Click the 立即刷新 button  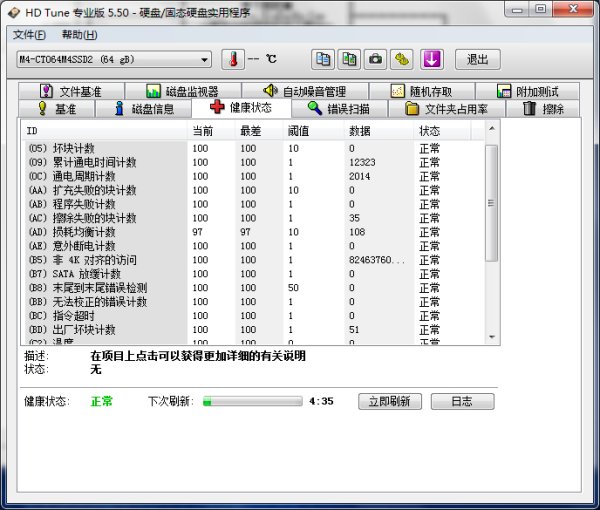point(390,401)
